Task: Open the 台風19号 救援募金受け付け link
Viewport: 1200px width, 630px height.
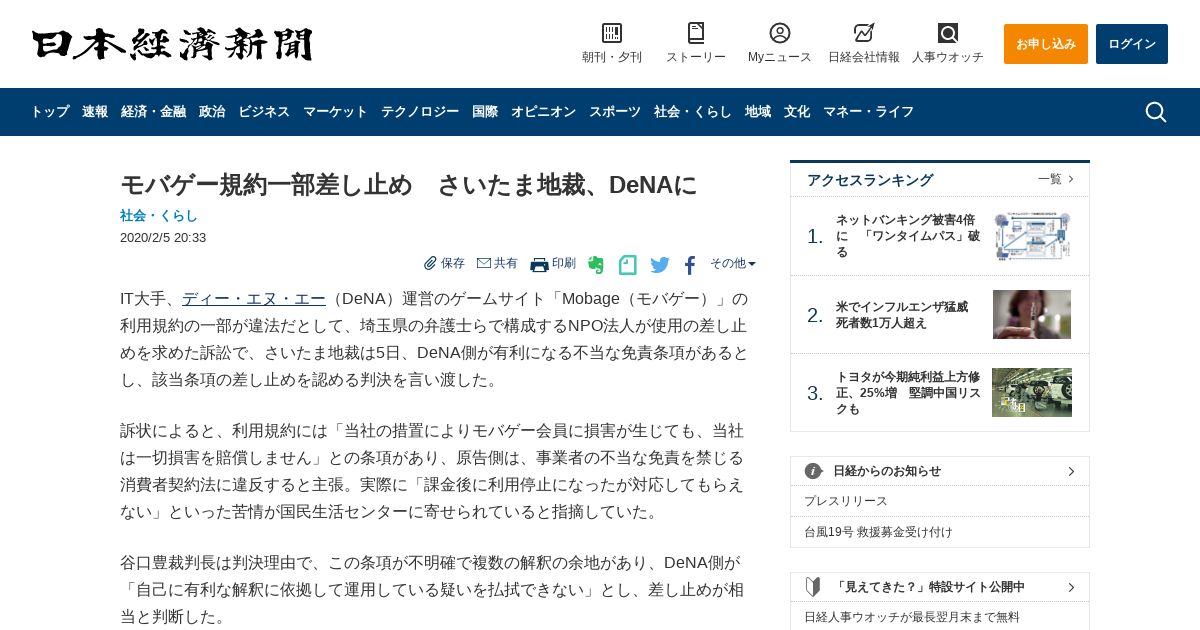Action: [878, 532]
